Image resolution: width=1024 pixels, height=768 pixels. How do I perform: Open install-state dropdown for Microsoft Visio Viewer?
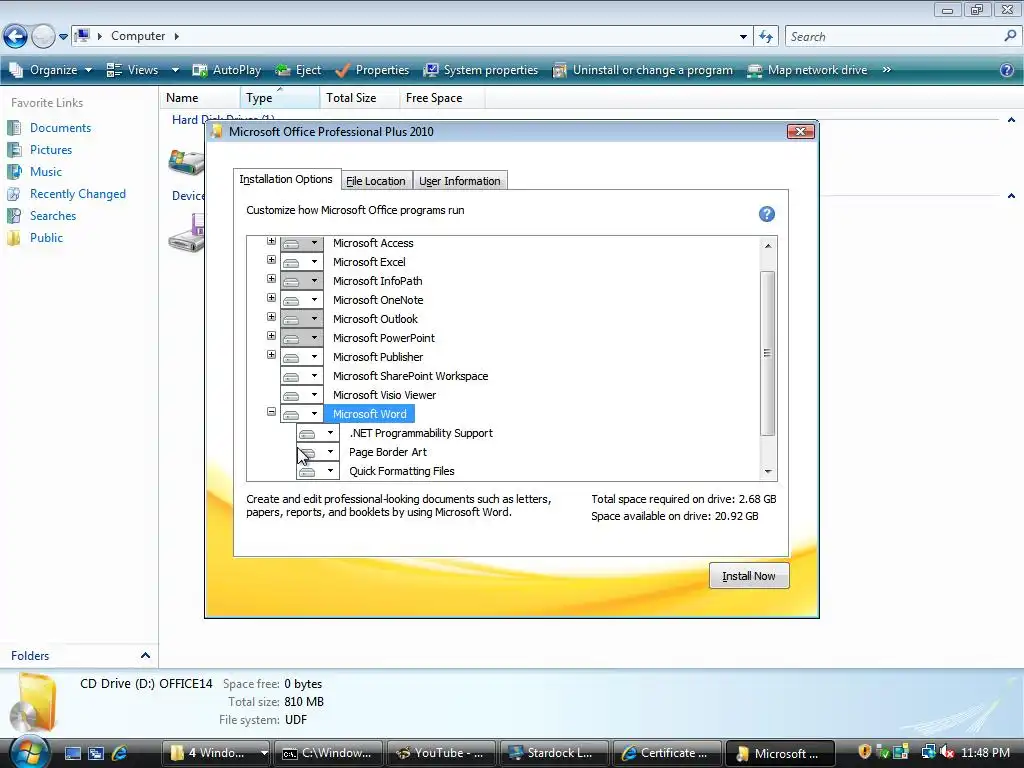click(302, 395)
